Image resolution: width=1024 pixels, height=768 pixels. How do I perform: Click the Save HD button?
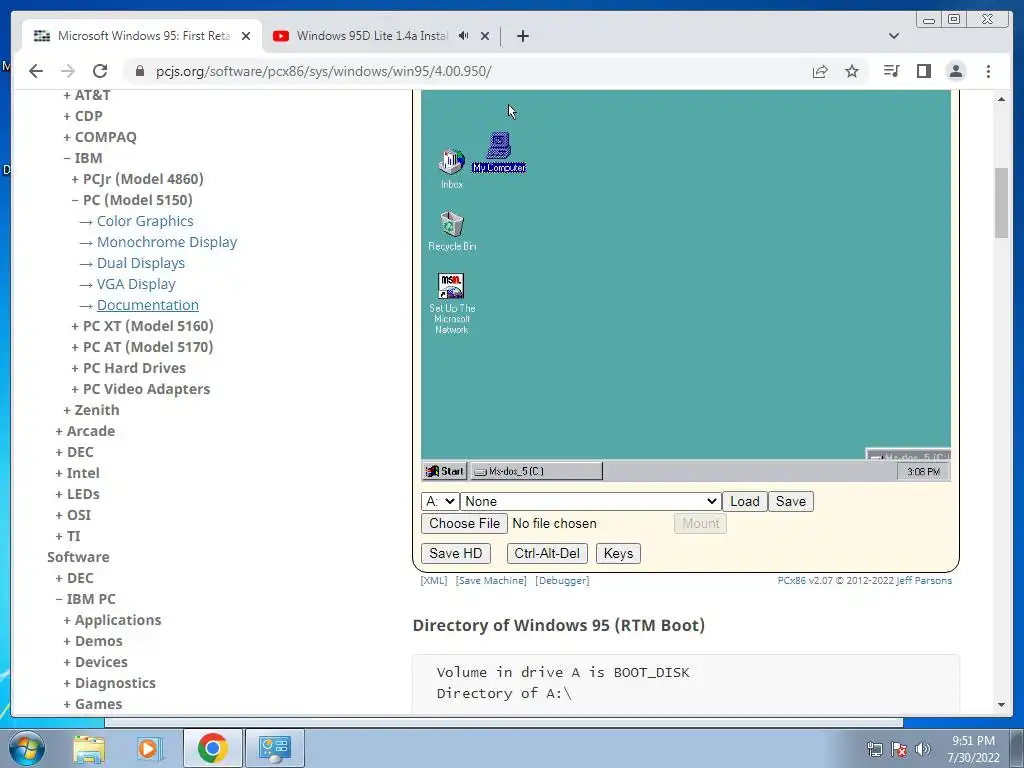coord(455,554)
